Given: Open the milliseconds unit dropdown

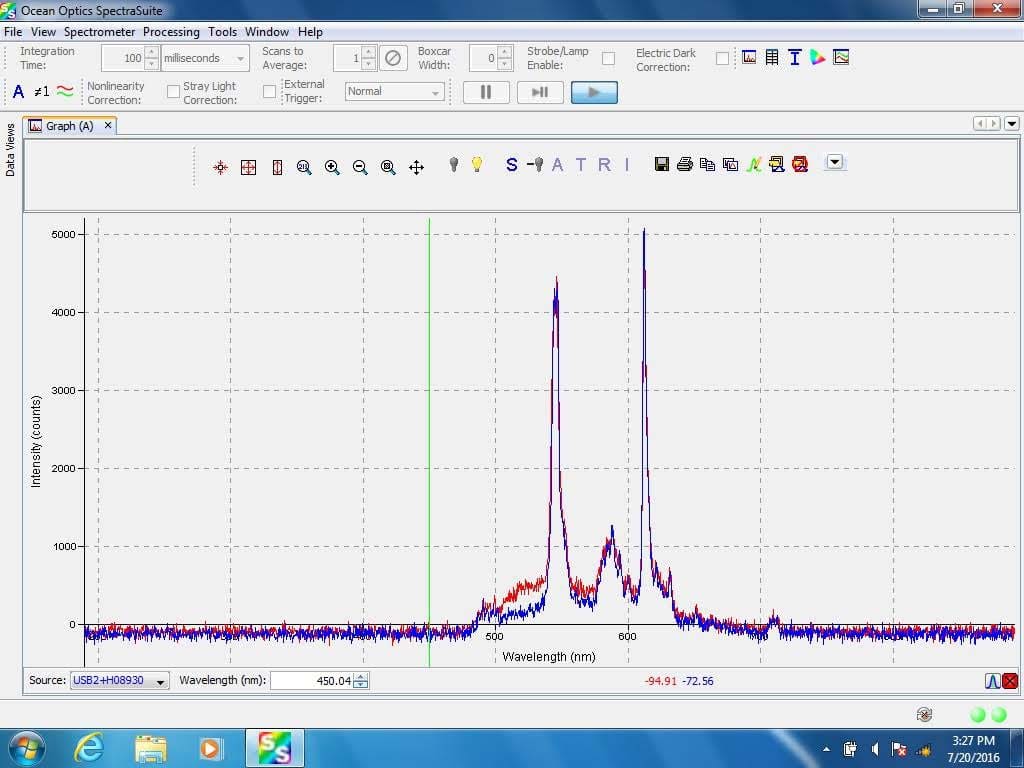Looking at the screenshot, I should (x=205, y=59).
